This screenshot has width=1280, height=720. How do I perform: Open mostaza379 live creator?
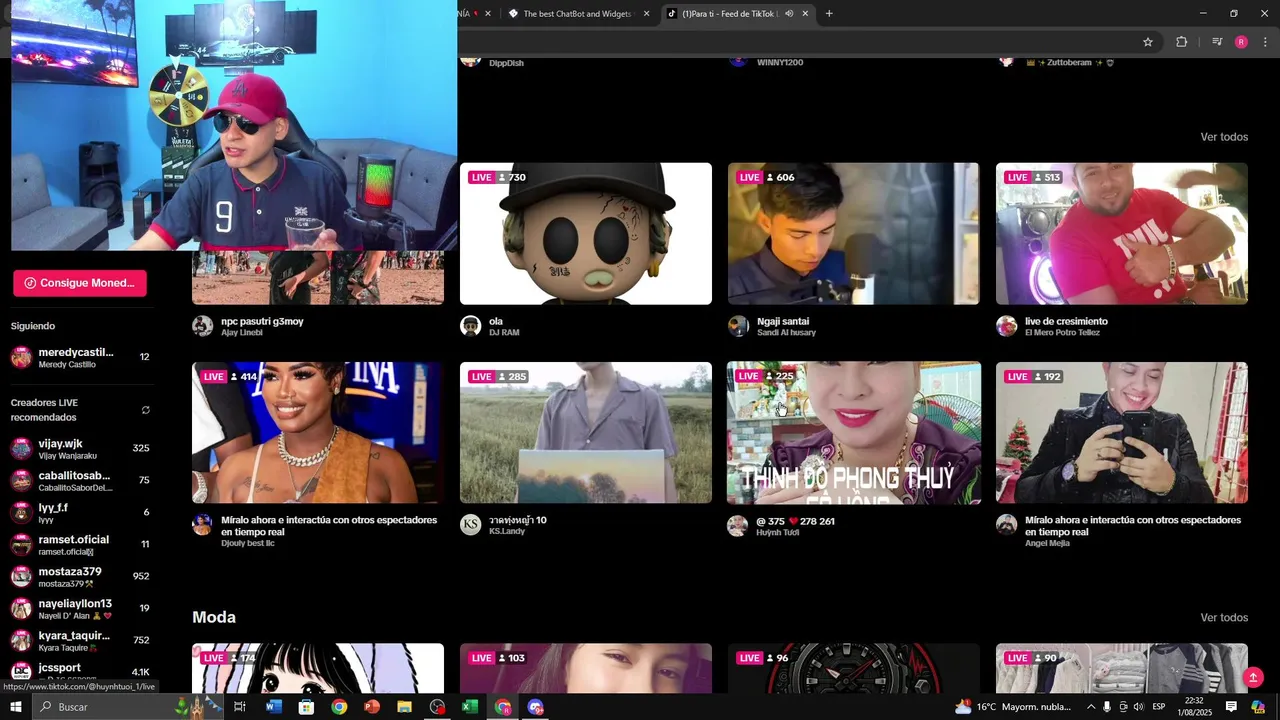(x=80, y=577)
